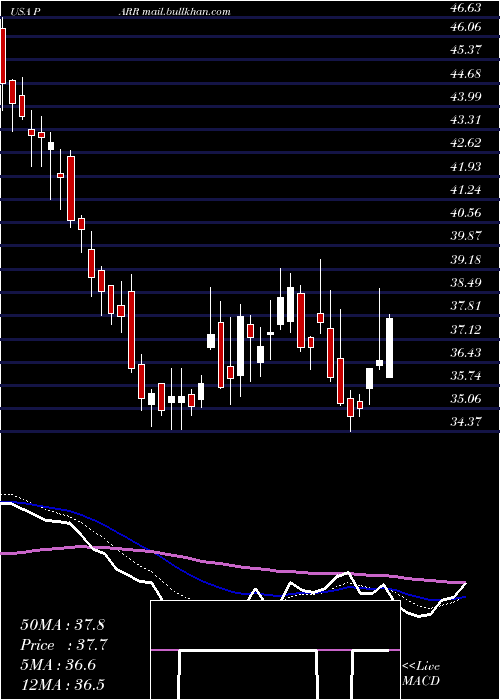Image resolution: width=500 pixels, height=700 pixels.
Task: Click the 41.93 price axis label
Action: (468, 167)
